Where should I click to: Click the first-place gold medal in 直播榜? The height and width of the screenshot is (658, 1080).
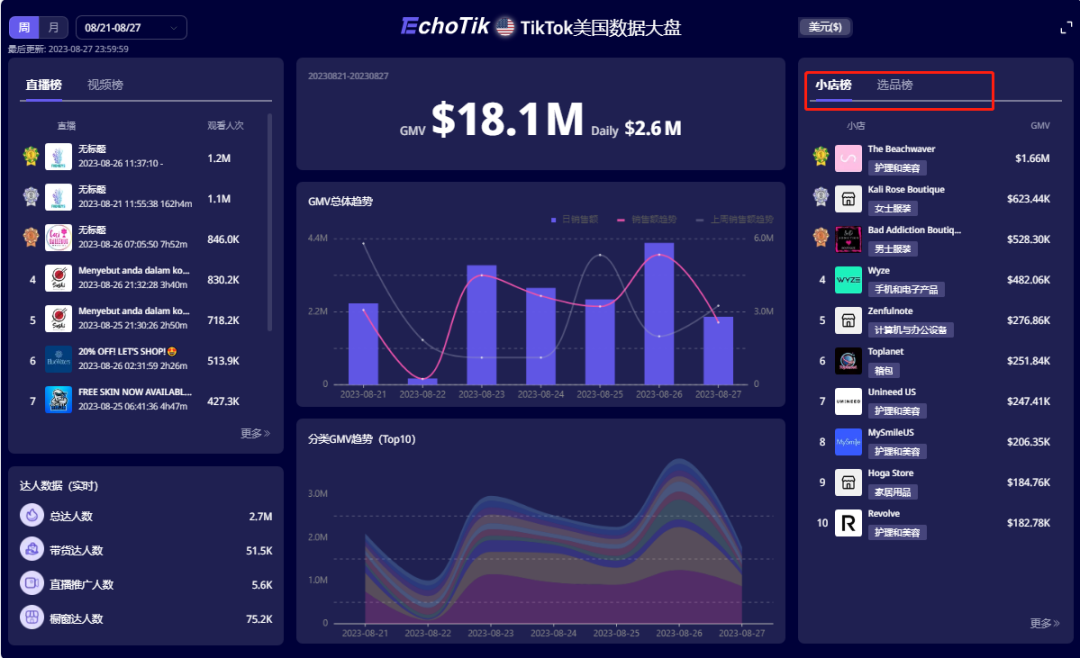tap(31, 156)
